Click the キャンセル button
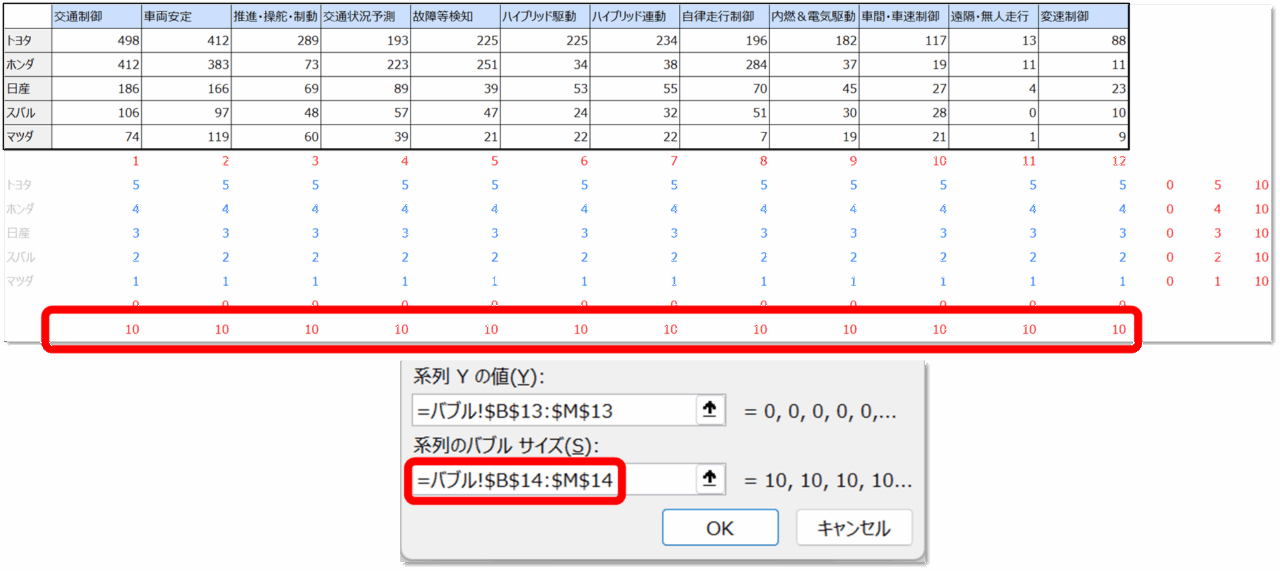Image resolution: width=1280 pixels, height=571 pixels. 854,528
